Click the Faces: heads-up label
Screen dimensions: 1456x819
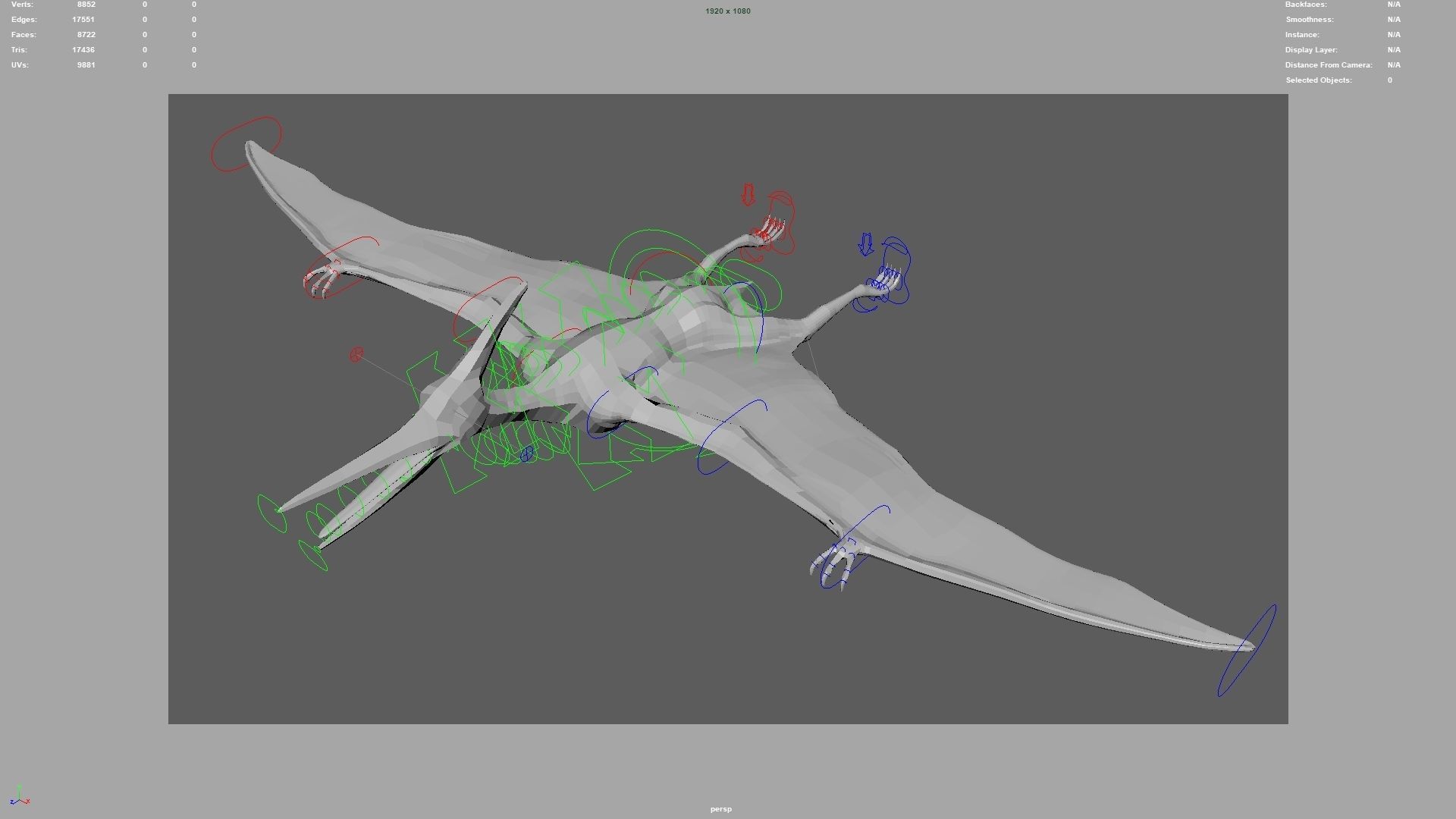point(24,35)
